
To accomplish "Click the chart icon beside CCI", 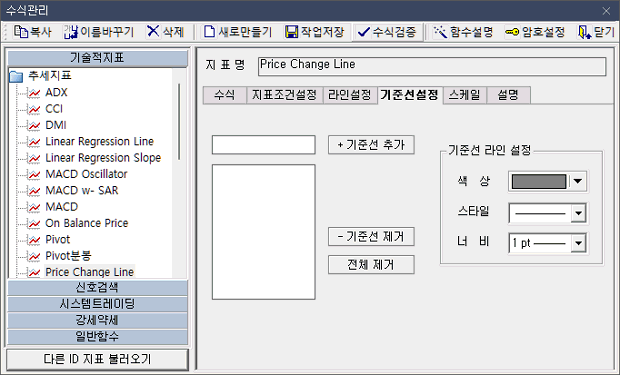I will coord(34,109).
